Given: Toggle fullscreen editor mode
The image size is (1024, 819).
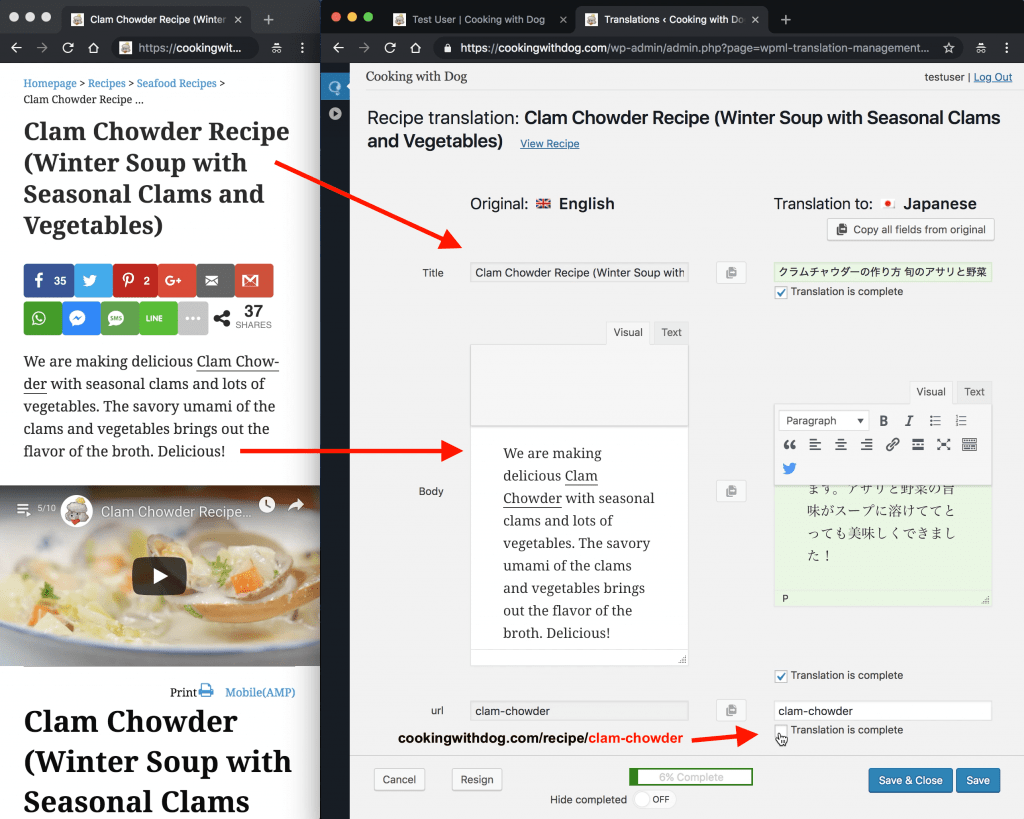Looking at the screenshot, I should [x=943, y=445].
